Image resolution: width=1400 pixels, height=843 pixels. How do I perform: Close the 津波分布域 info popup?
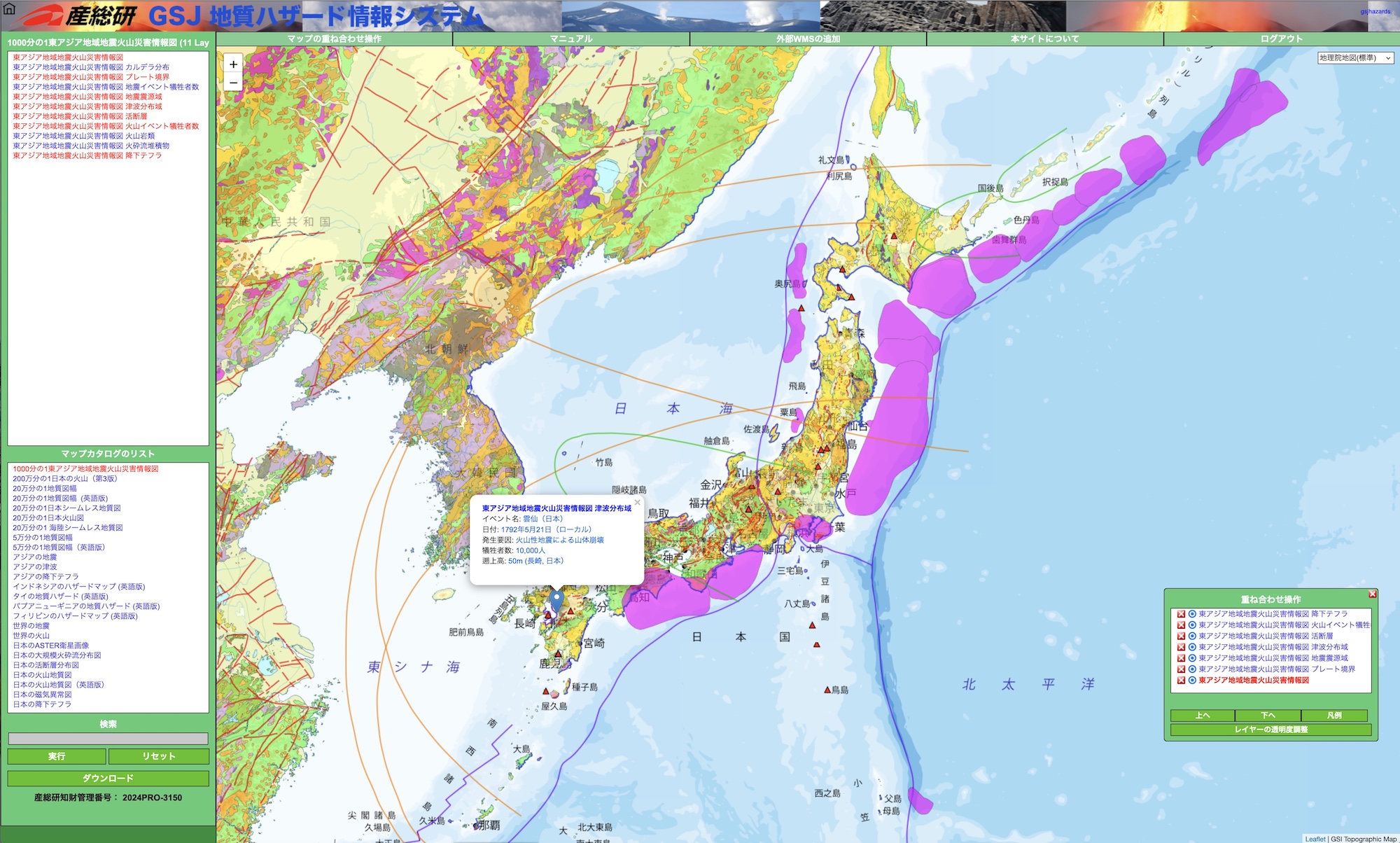pos(637,502)
